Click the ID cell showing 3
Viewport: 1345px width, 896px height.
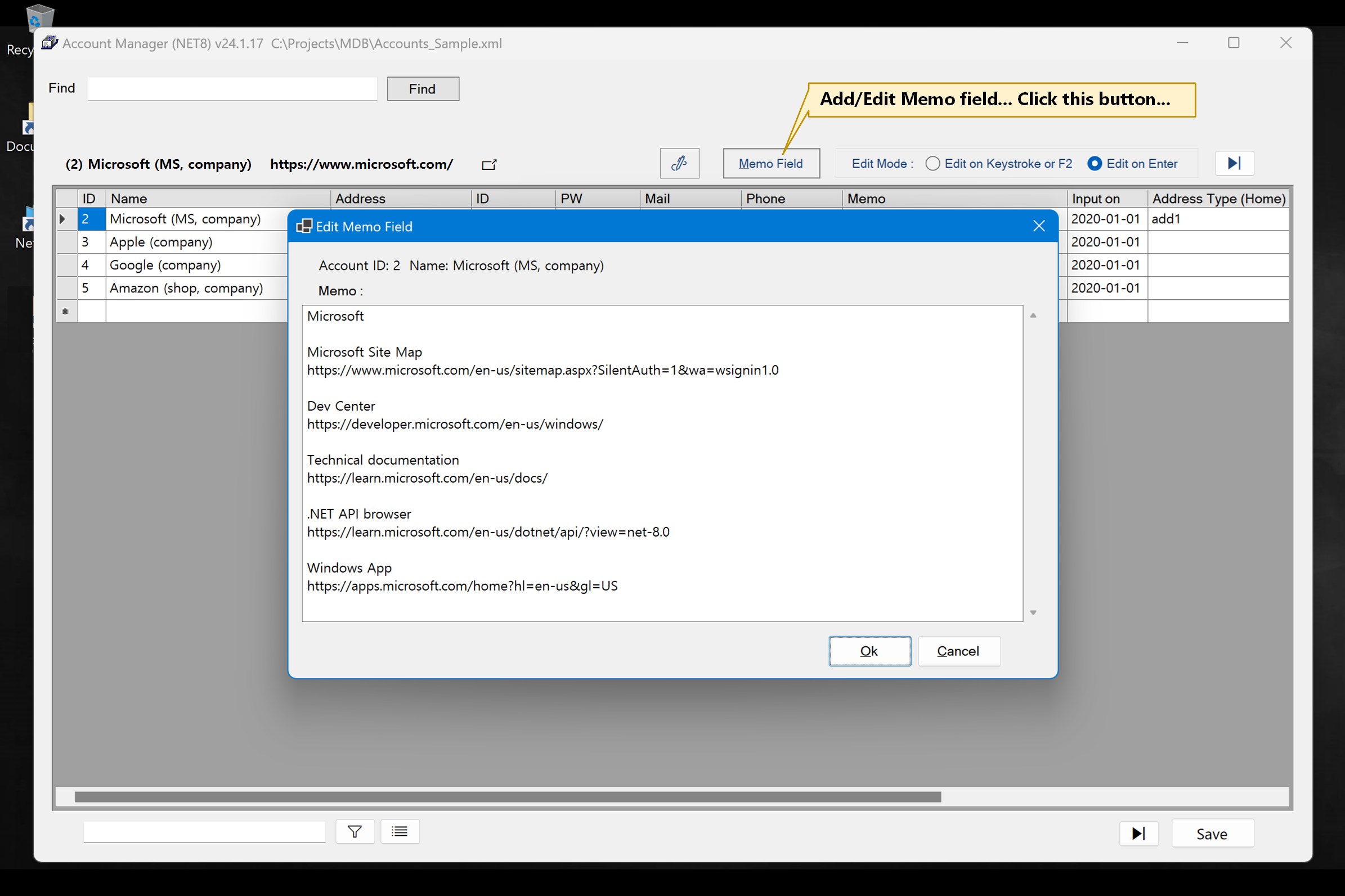tap(92, 242)
